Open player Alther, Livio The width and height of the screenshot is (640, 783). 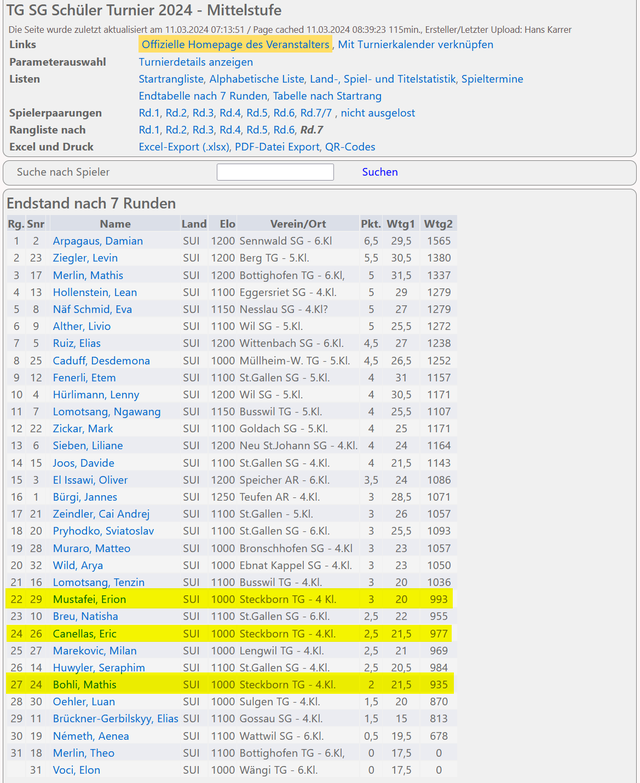pyautogui.click(x=82, y=326)
